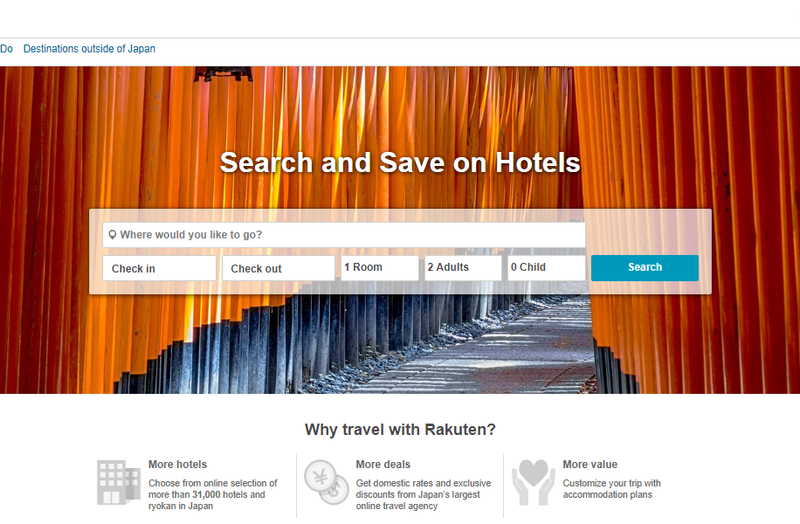Viewport: 800px width, 524px height.
Task: Click the 31,000 hotels and ryokan description
Action: pos(213,494)
